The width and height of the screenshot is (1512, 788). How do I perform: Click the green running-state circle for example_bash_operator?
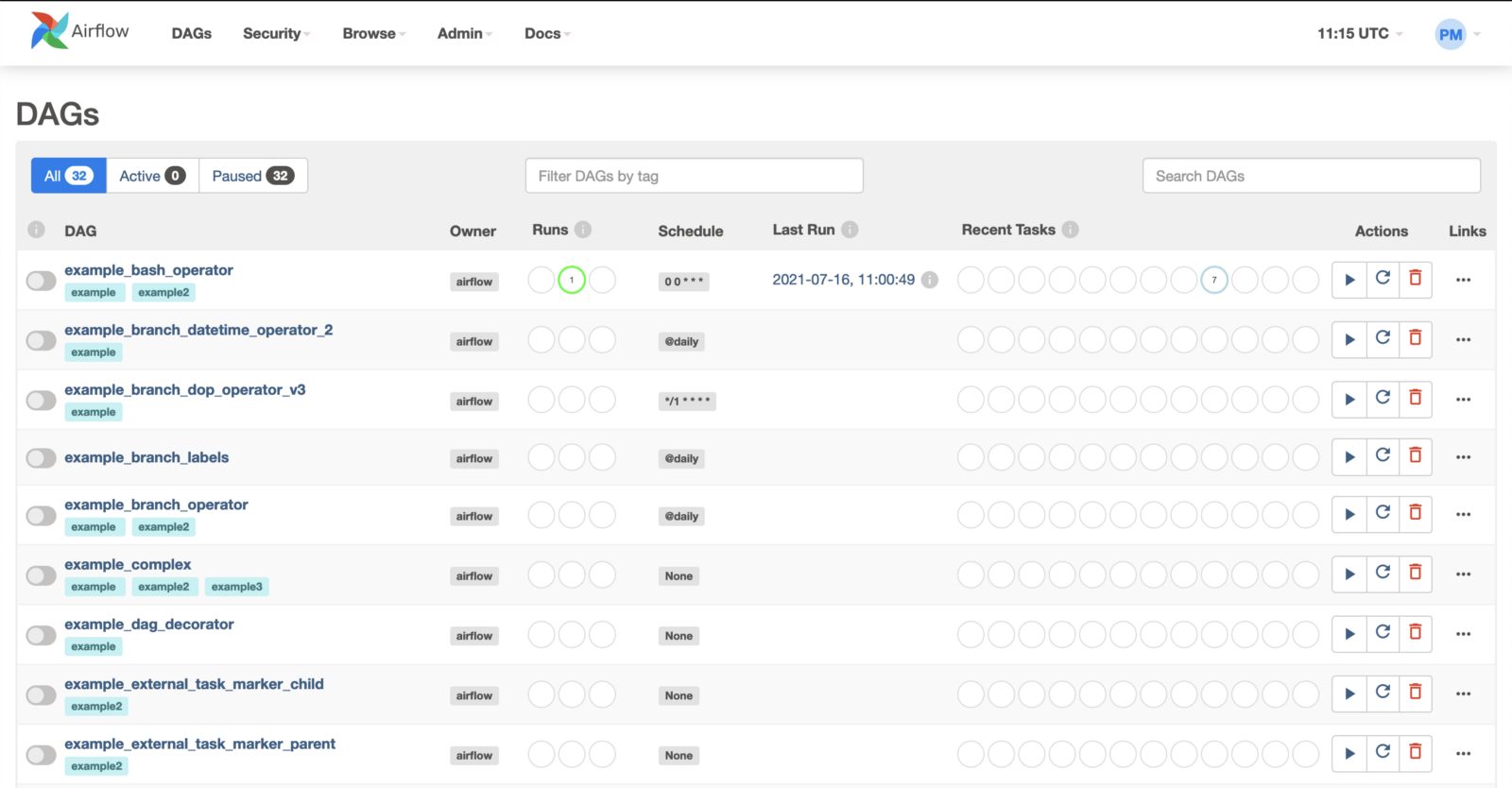click(572, 280)
